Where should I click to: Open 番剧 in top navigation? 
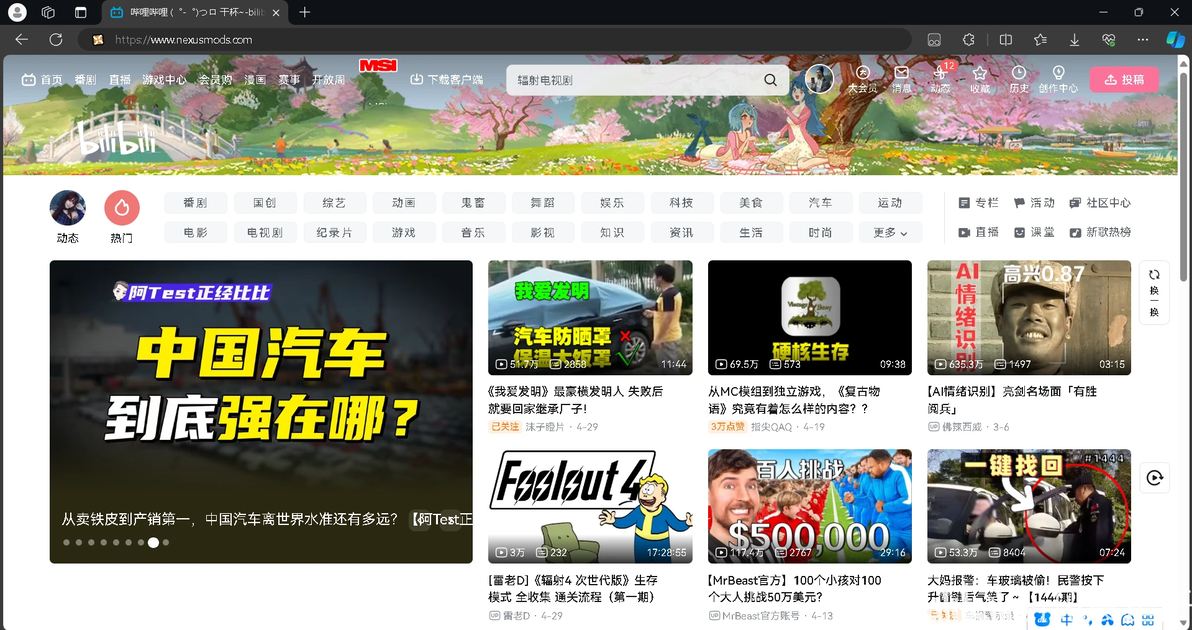point(85,79)
